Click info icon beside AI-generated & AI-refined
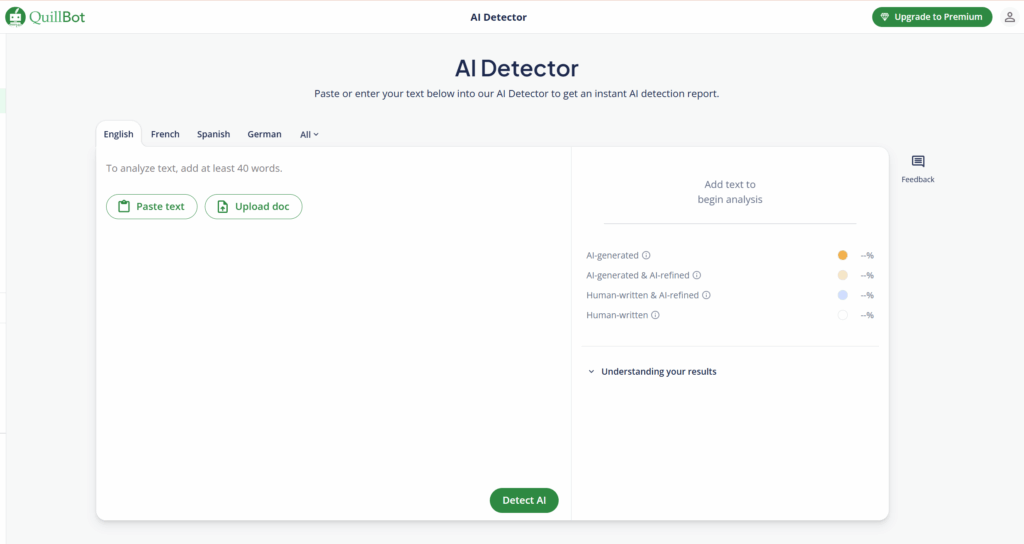1024x544 pixels. coord(697,275)
